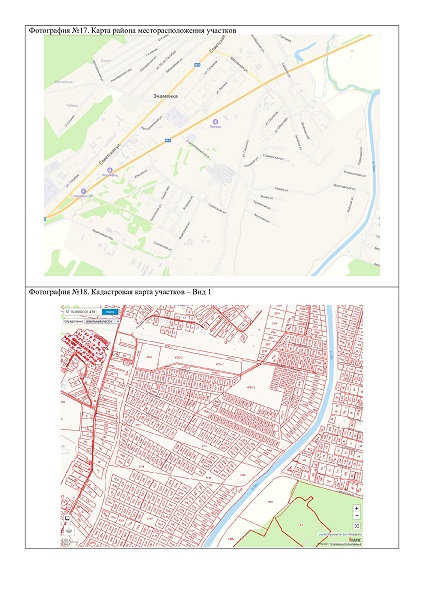Image resolution: width=424 pixels, height=600 pixels.
Task: Open the map layers icon
Action: tap(69, 530)
